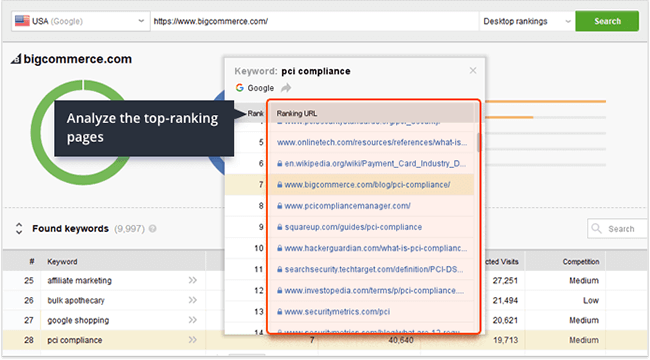
Task: Click rank number 7 in the popup
Action: [261, 185]
